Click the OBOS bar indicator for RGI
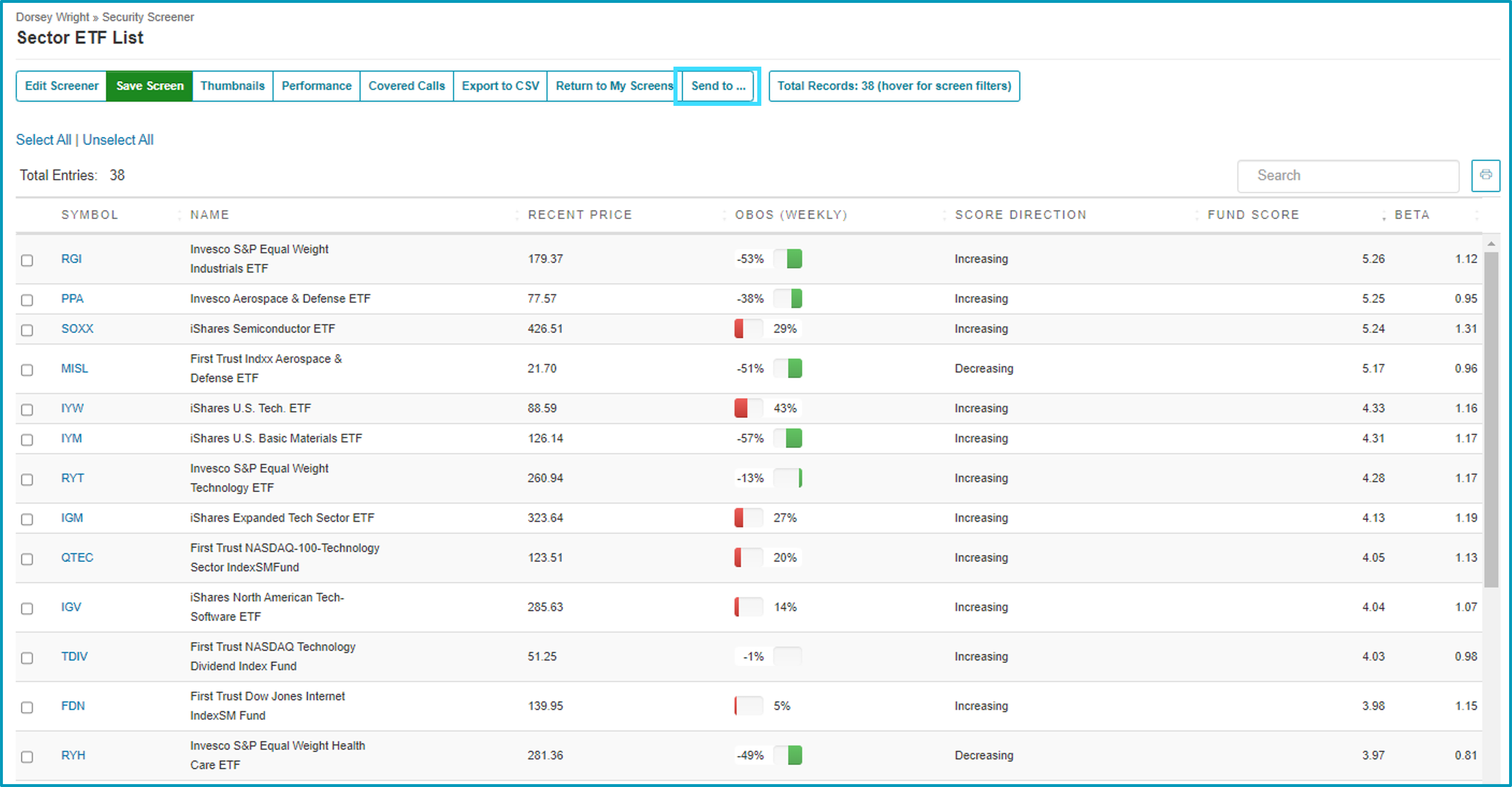 click(787, 258)
